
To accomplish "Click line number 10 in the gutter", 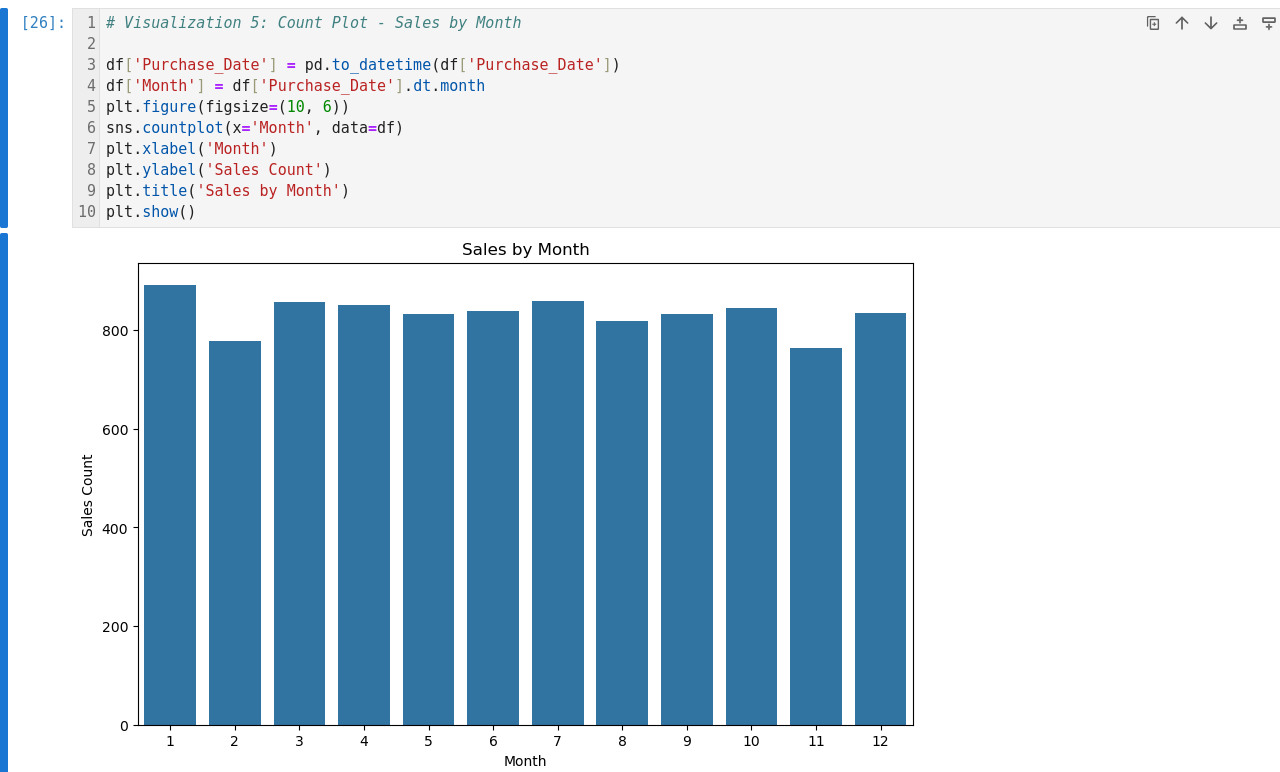I will pyautogui.click(x=87, y=212).
